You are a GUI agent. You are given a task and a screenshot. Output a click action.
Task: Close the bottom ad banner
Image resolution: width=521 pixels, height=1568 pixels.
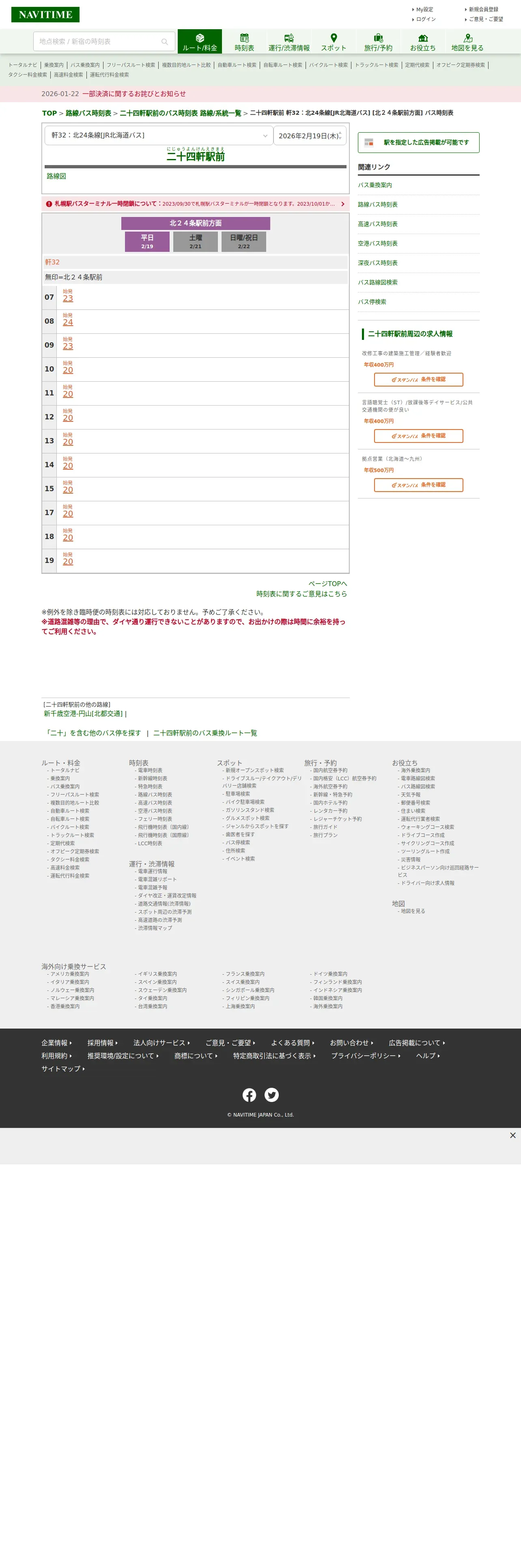[x=512, y=1135]
